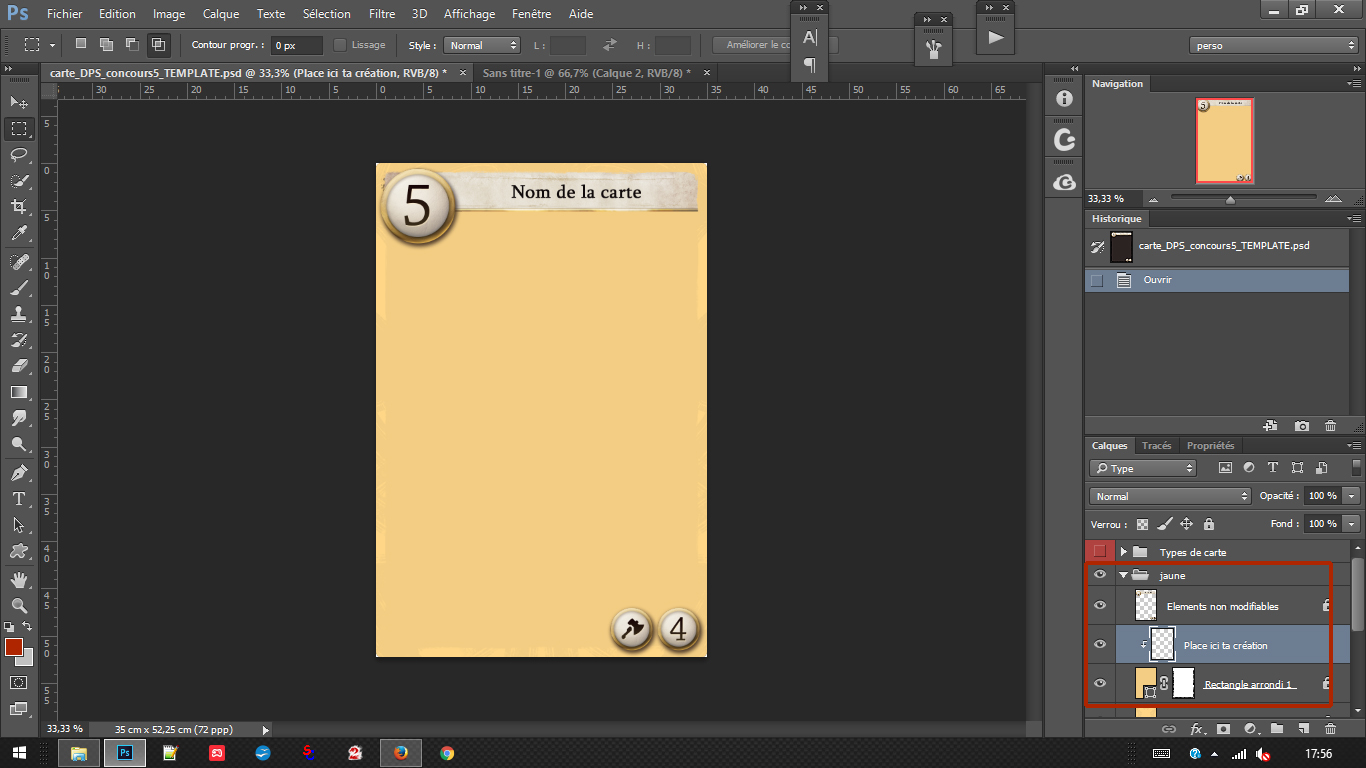Toggle visibility of the jaune group
The image size is (1366, 768).
pyautogui.click(x=1100, y=575)
